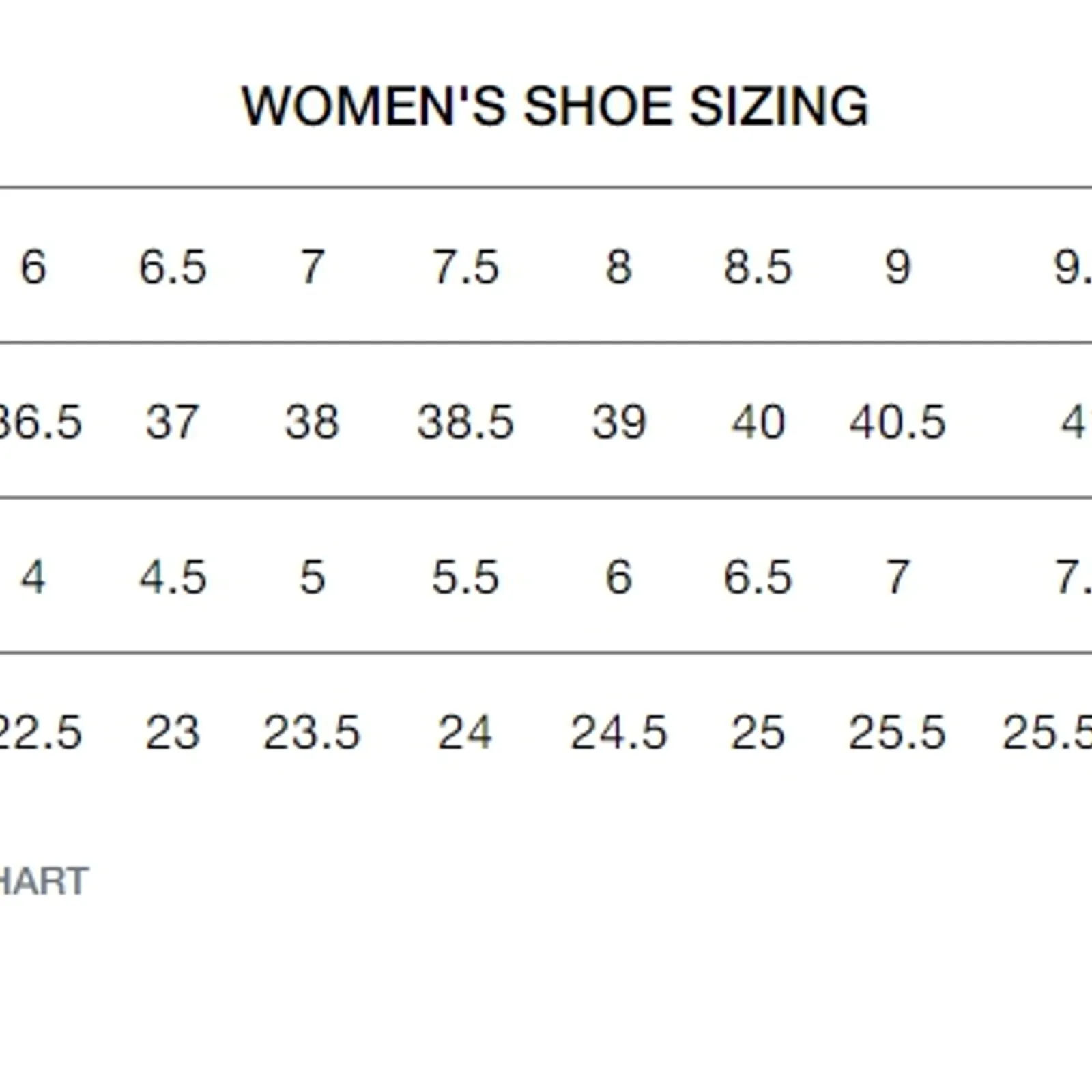Click the 4.5 size cell
This screenshot has height=1092, width=1092.
[x=173, y=577]
